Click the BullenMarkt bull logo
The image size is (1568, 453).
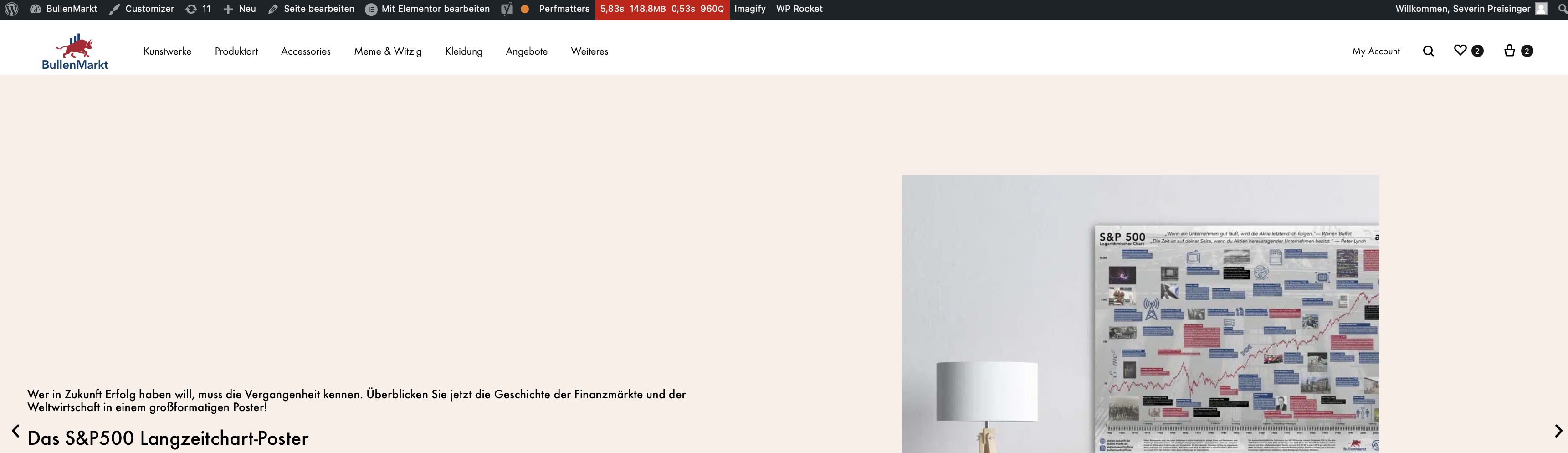coord(75,51)
